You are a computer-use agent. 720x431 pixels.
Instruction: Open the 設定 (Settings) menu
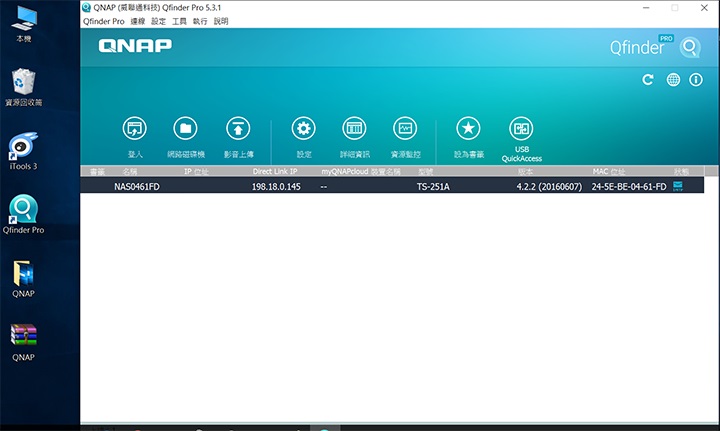pos(158,21)
